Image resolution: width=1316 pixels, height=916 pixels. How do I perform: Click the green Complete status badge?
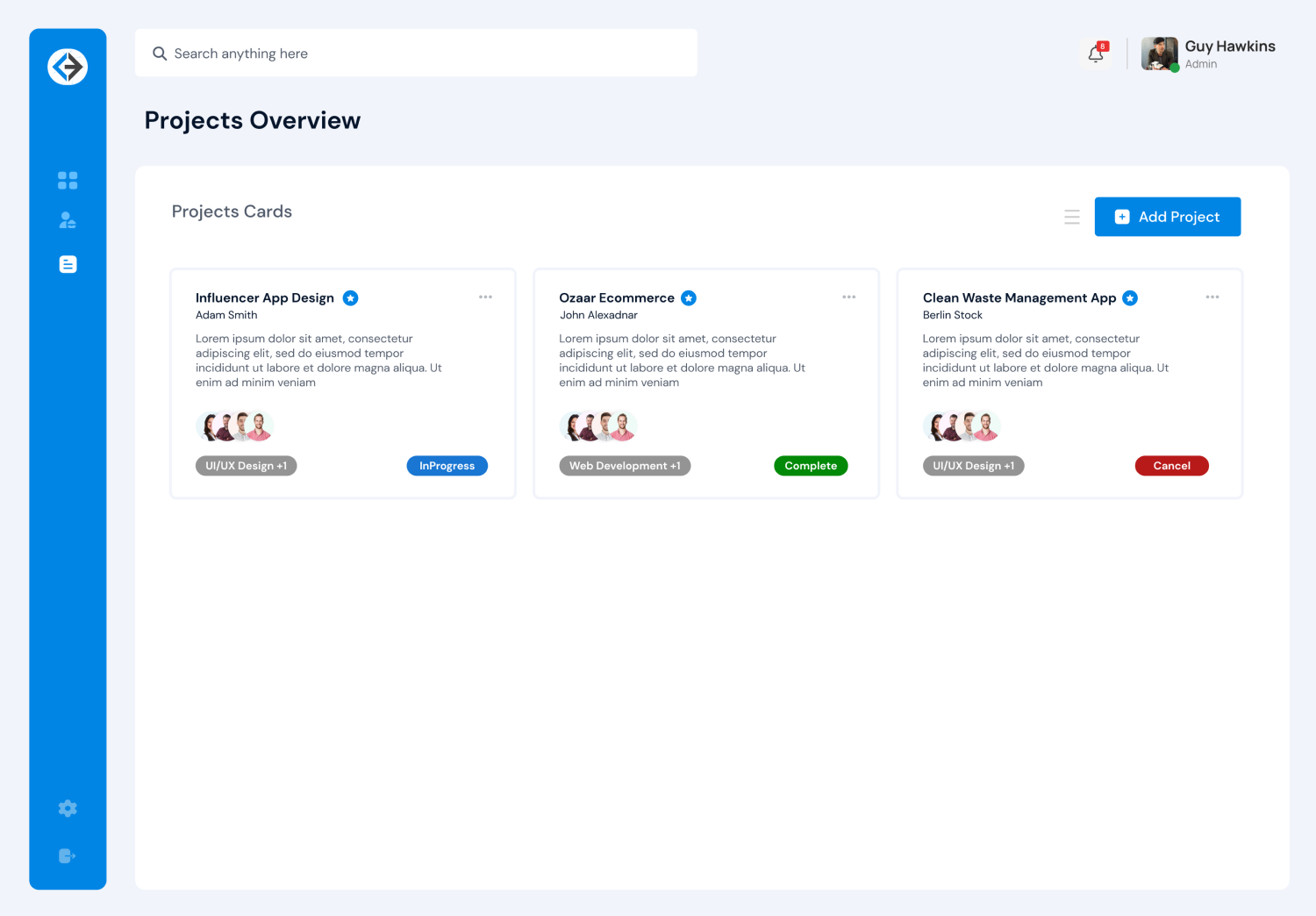click(x=811, y=465)
